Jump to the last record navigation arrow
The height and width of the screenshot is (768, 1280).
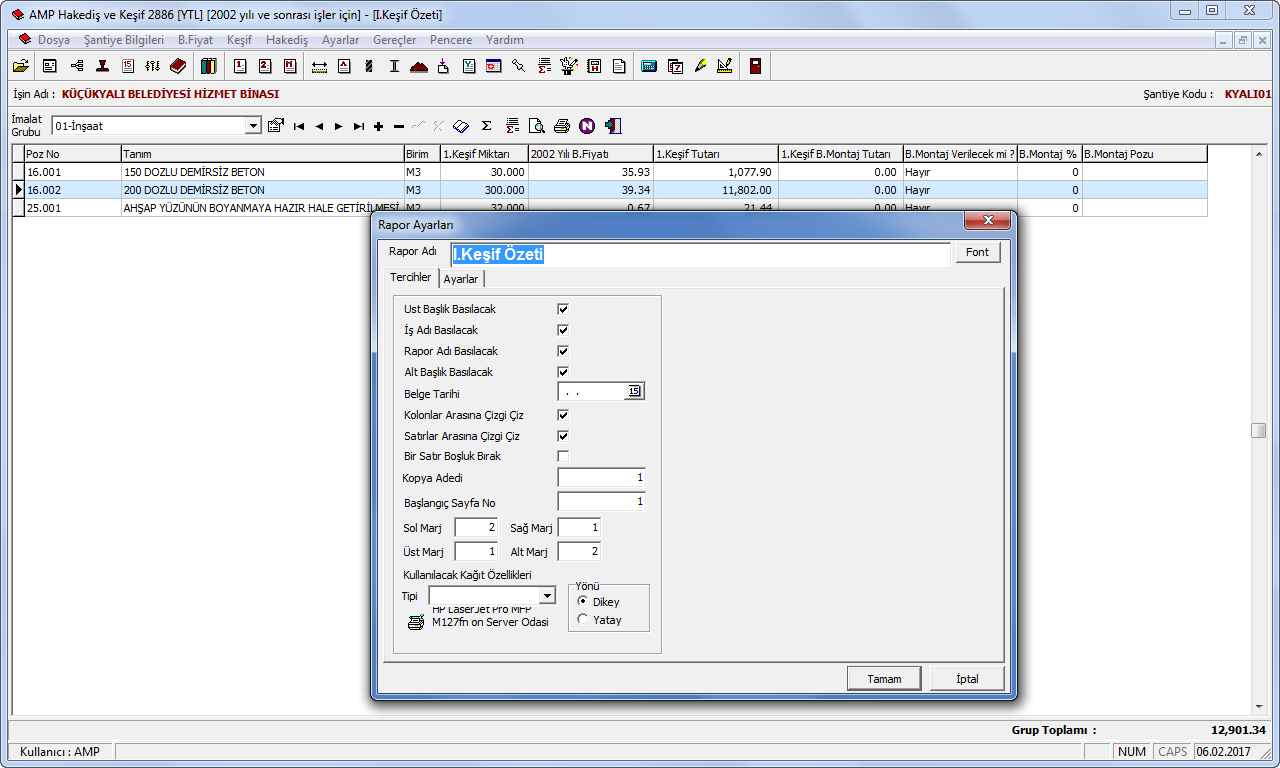[359, 126]
